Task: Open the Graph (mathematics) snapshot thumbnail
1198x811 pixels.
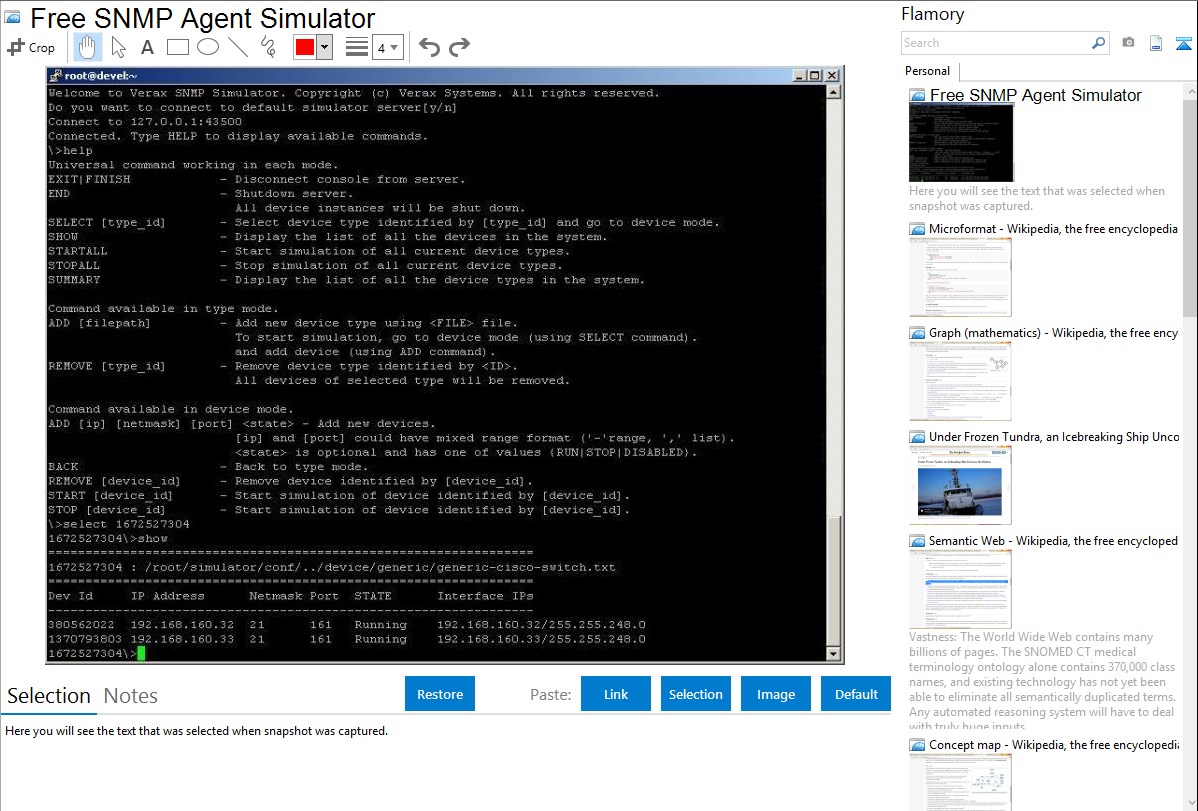Action: click(x=960, y=381)
